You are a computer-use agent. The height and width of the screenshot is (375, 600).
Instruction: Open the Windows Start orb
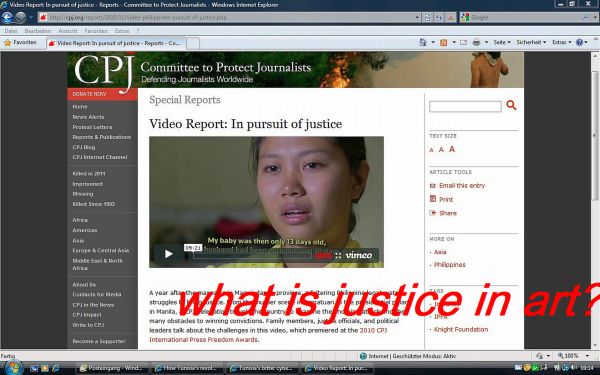(x=12, y=368)
